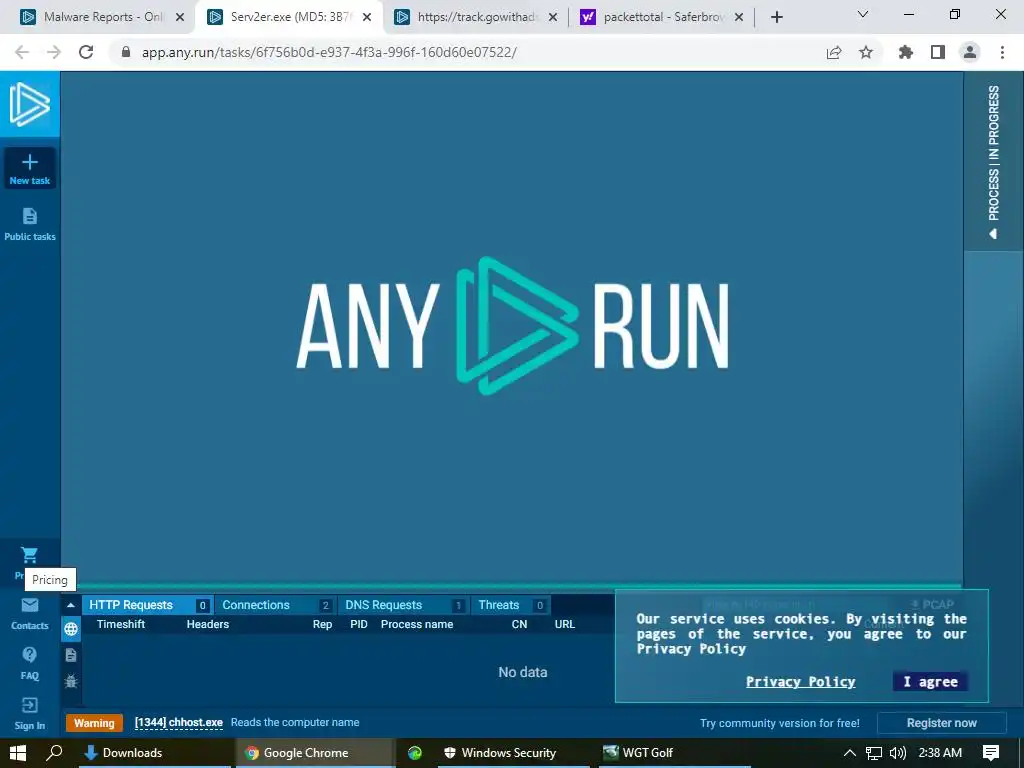Screen dimensions: 1024x768
Task: Open the Windows Start menu
Action: pos(18,752)
